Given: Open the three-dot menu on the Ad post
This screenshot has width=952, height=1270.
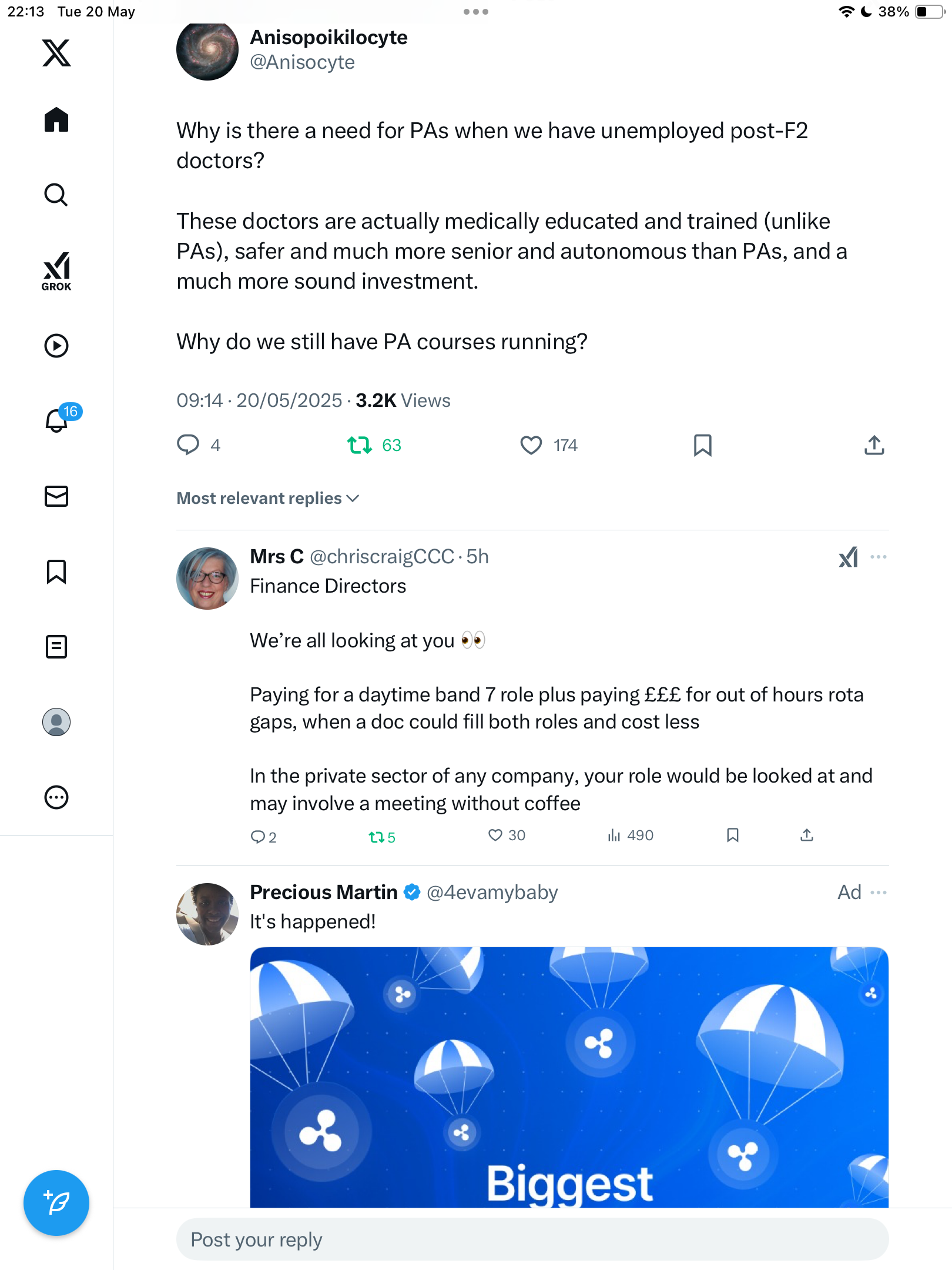Looking at the screenshot, I should (879, 893).
